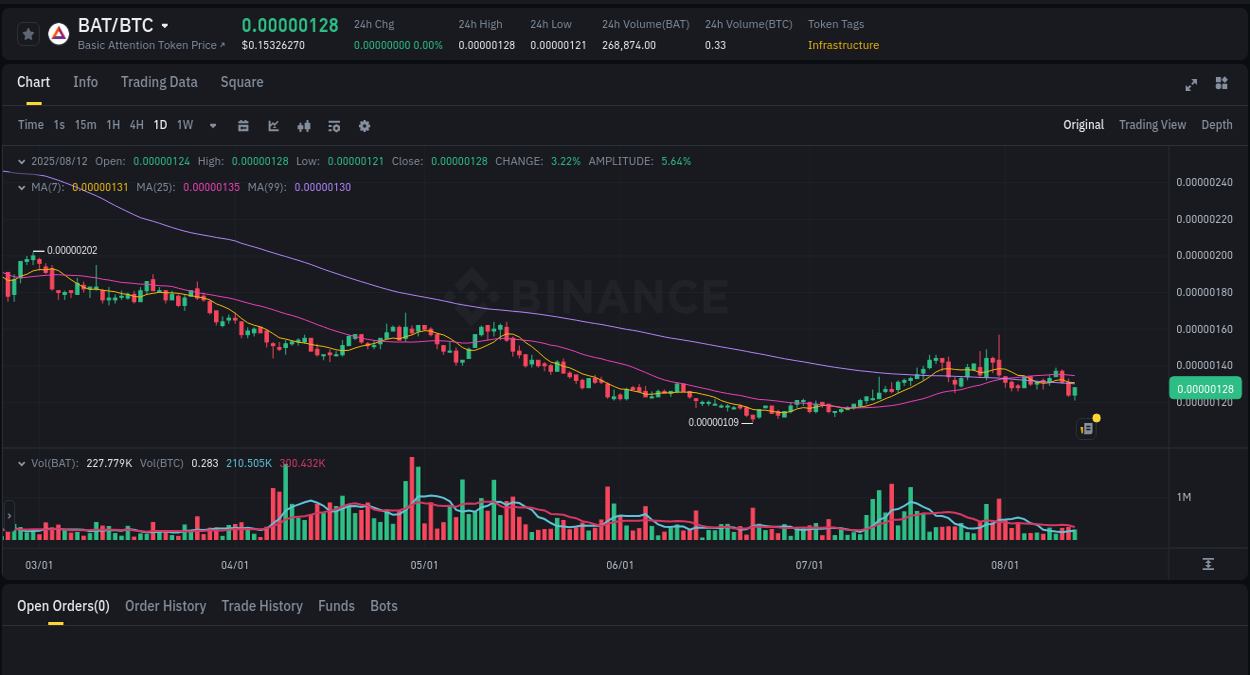Open the Open Orders(0) tab
The width and height of the screenshot is (1250, 675).
click(x=63, y=606)
